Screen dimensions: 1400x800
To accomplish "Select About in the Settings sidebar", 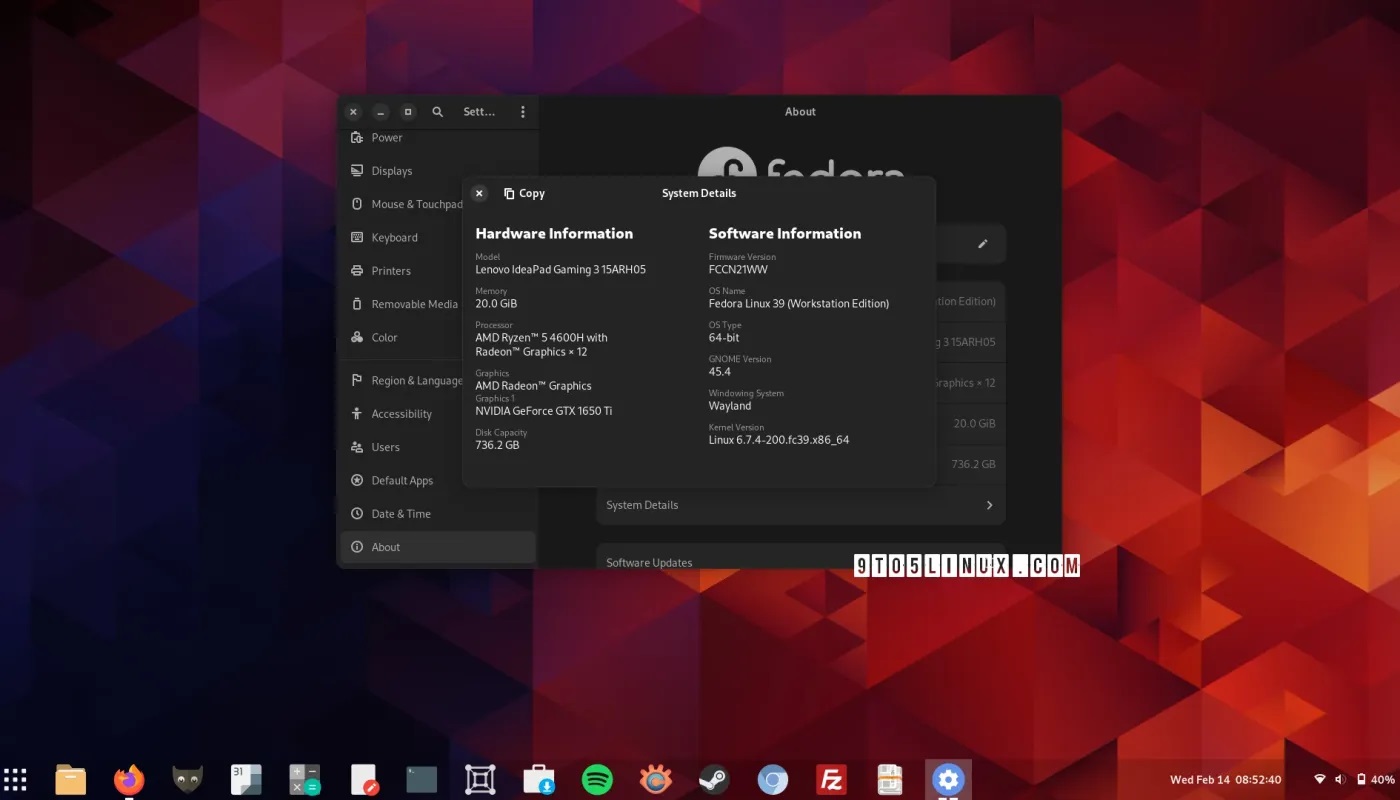I will click(386, 547).
